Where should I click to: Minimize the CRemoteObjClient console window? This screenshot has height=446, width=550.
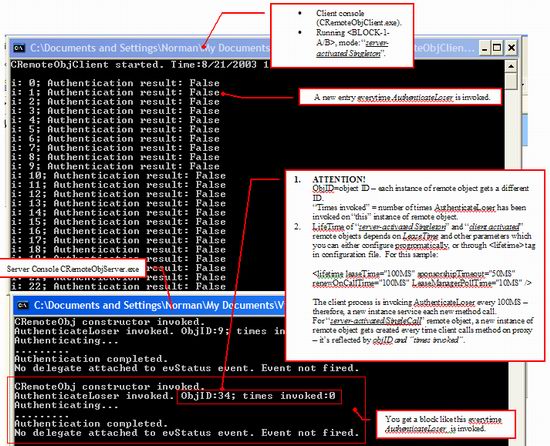485,48
